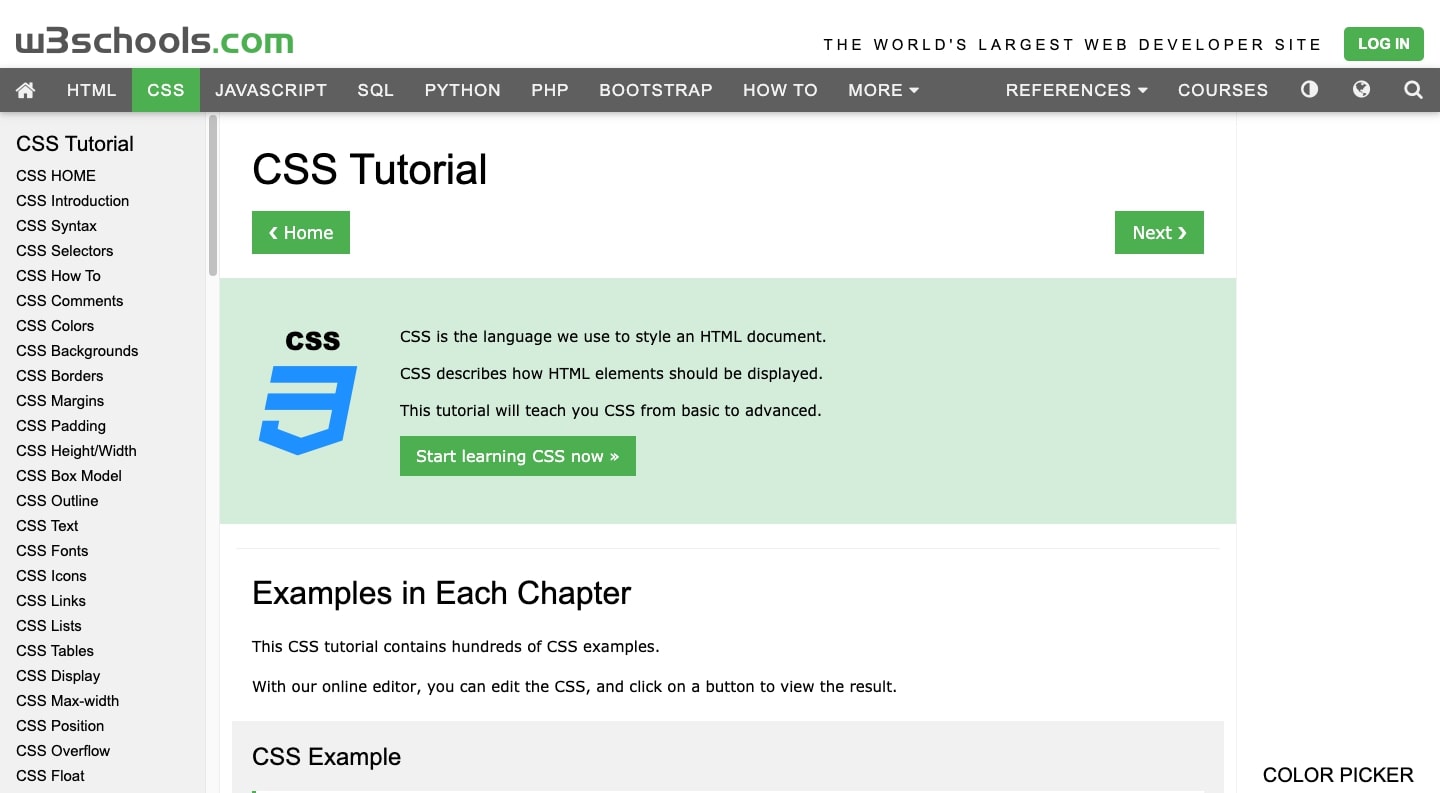The height and width of the screenshot is (793, 1440).
Task: Open CSS Height/Width in sidebar
Action: [x=76, y=450]
